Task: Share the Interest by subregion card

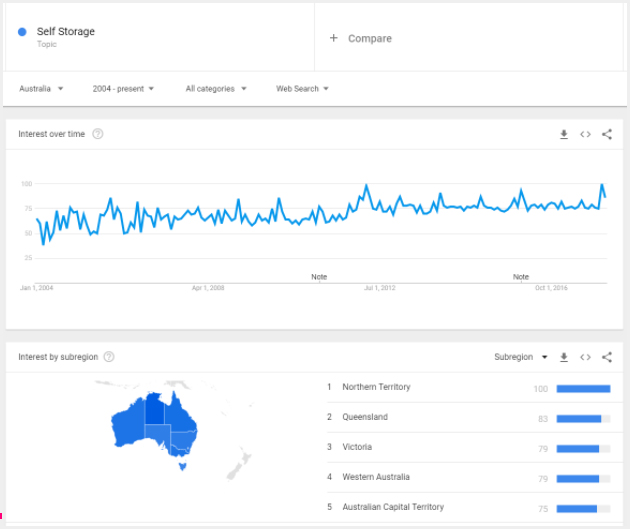Action: (607, 357)
